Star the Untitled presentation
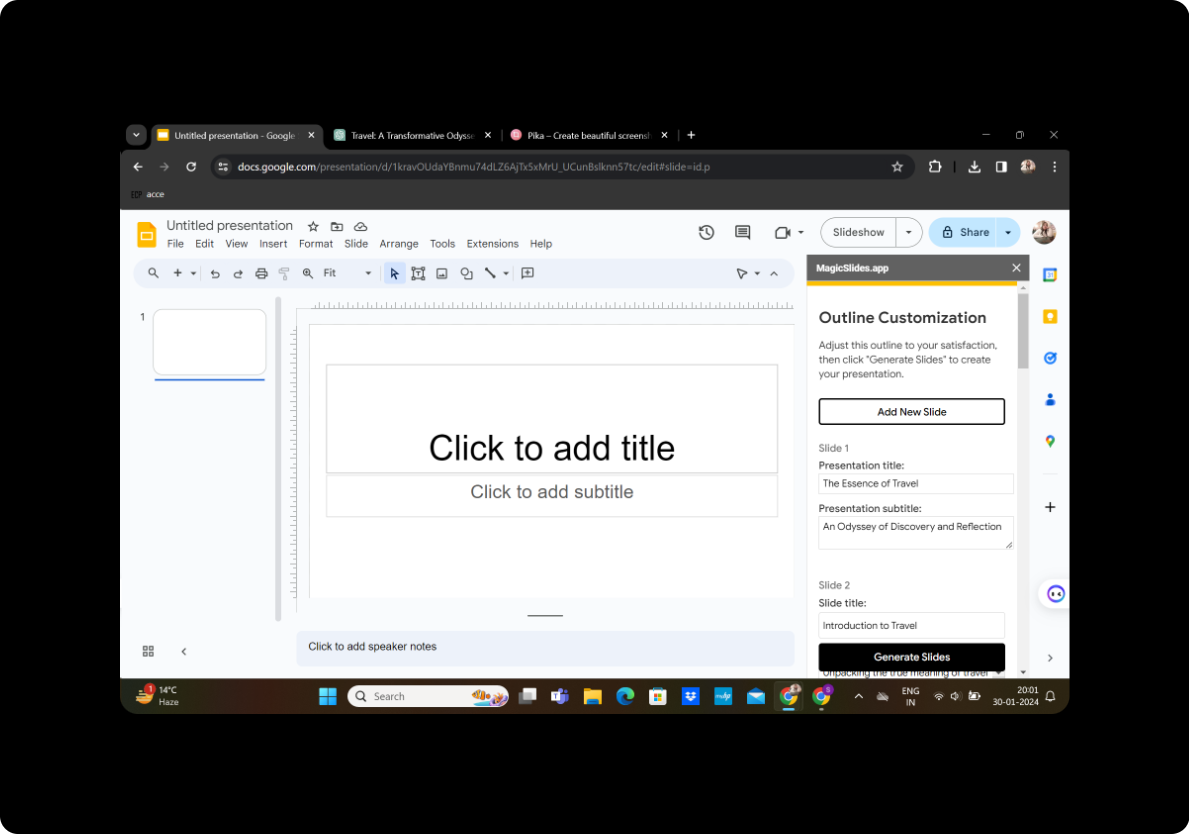Image resolution: width=1189 pixels, height=834 pixels. (313, 227)
